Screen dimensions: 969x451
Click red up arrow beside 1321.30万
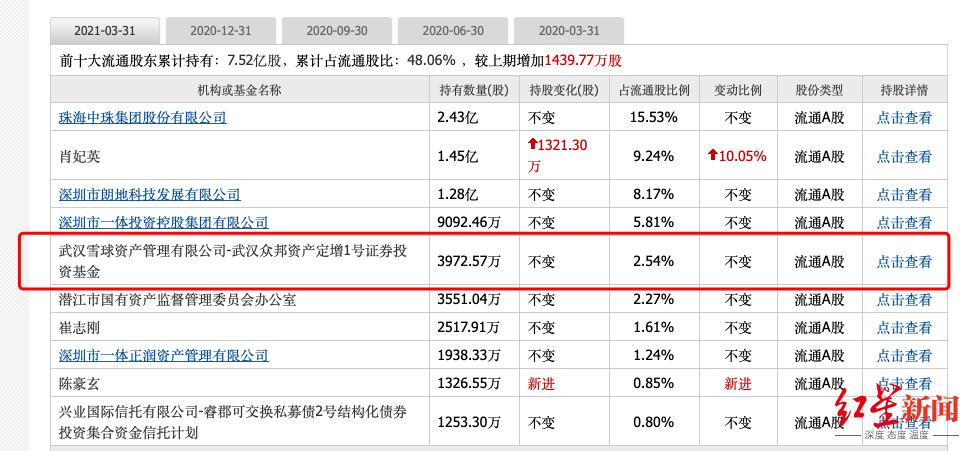(x=534, y=146)
